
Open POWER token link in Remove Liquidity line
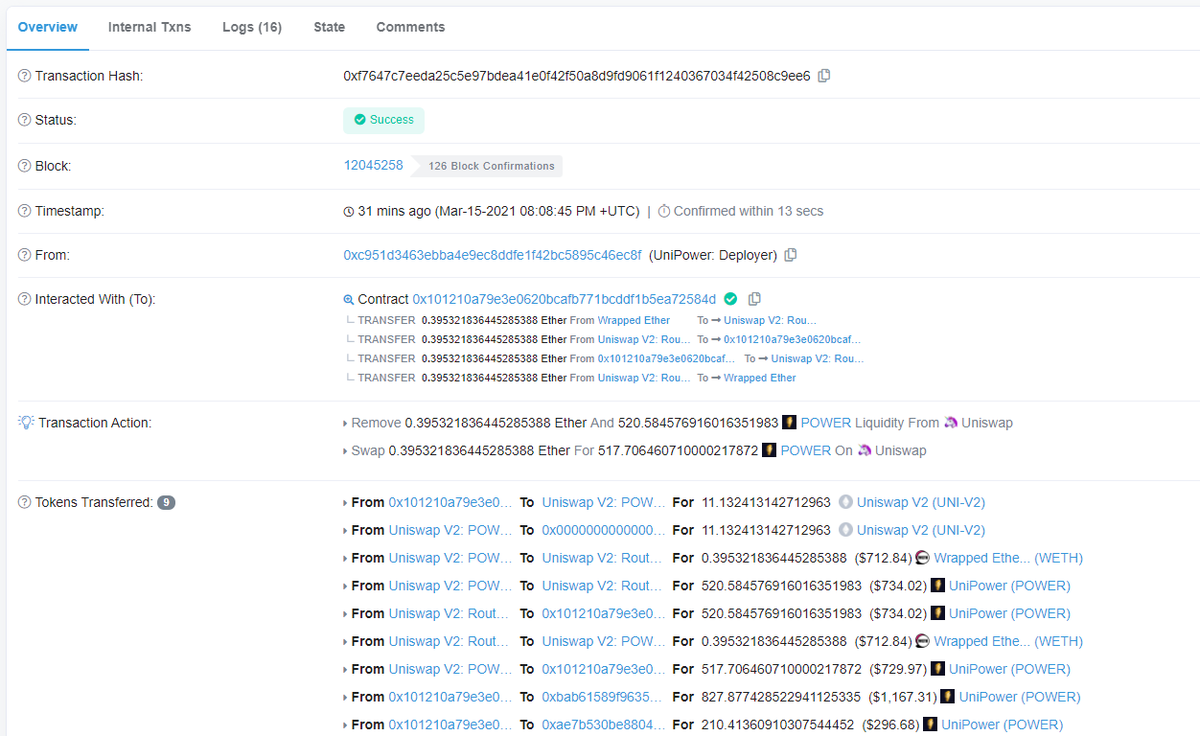(x=826, y=423)
